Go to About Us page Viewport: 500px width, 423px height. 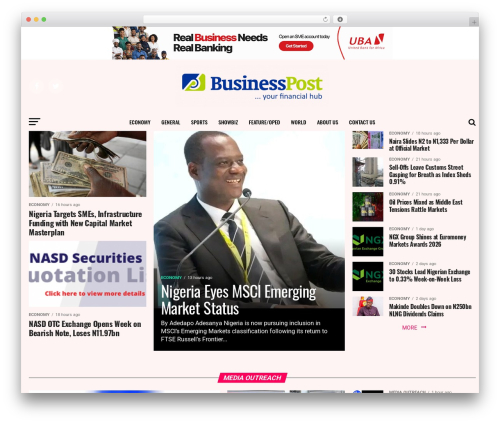(x=327, y=122)
